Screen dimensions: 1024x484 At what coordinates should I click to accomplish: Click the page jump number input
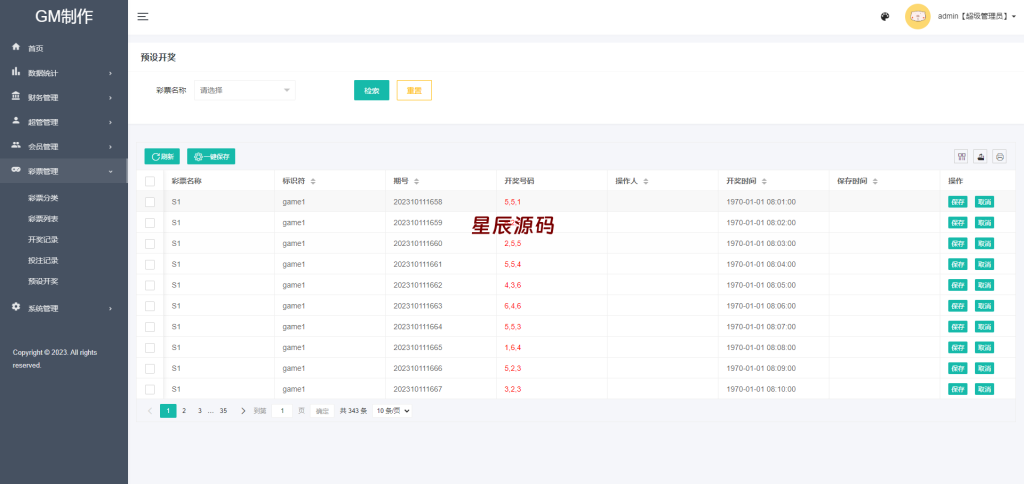point(281,411)
